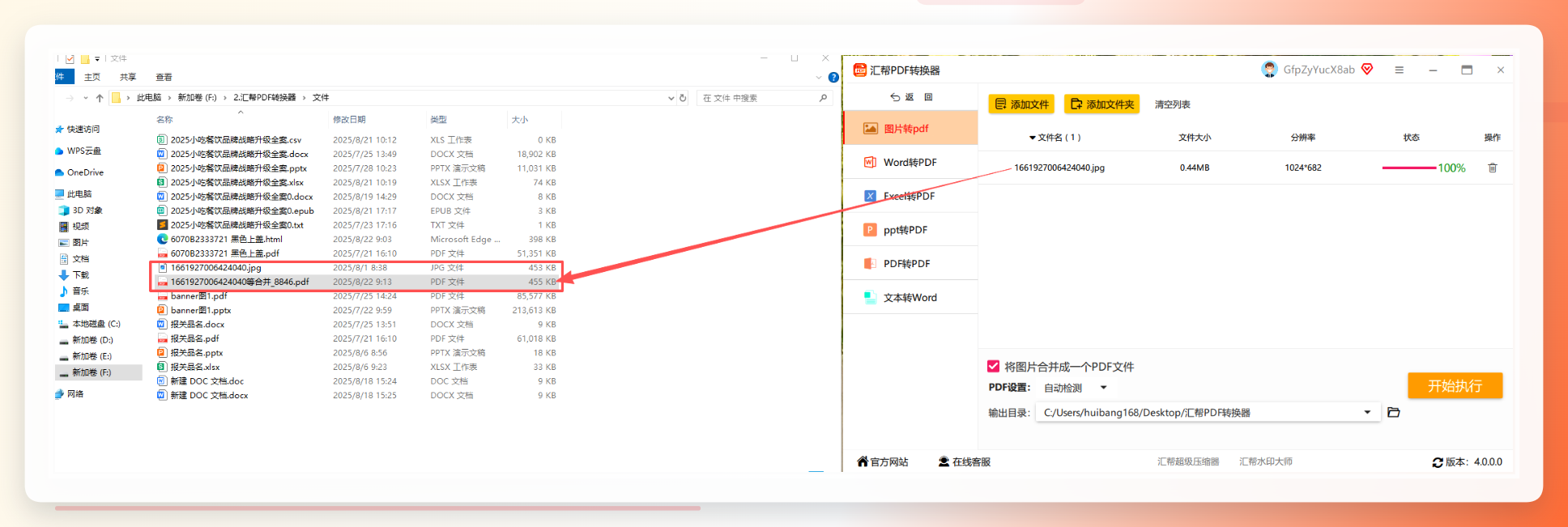Screen dimensions: 1568x527
Task: Select the 文本转Word tab
Action: (910, 297)
